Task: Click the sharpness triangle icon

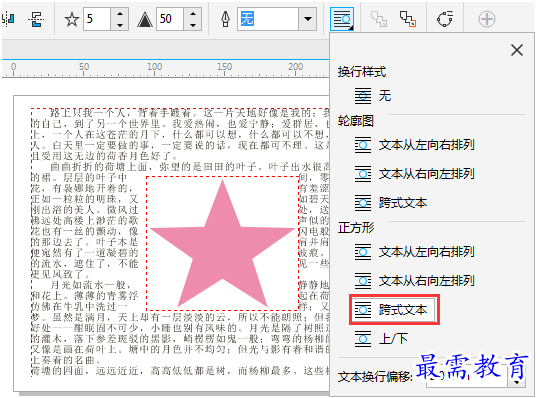Action: [x=145, y=19]
